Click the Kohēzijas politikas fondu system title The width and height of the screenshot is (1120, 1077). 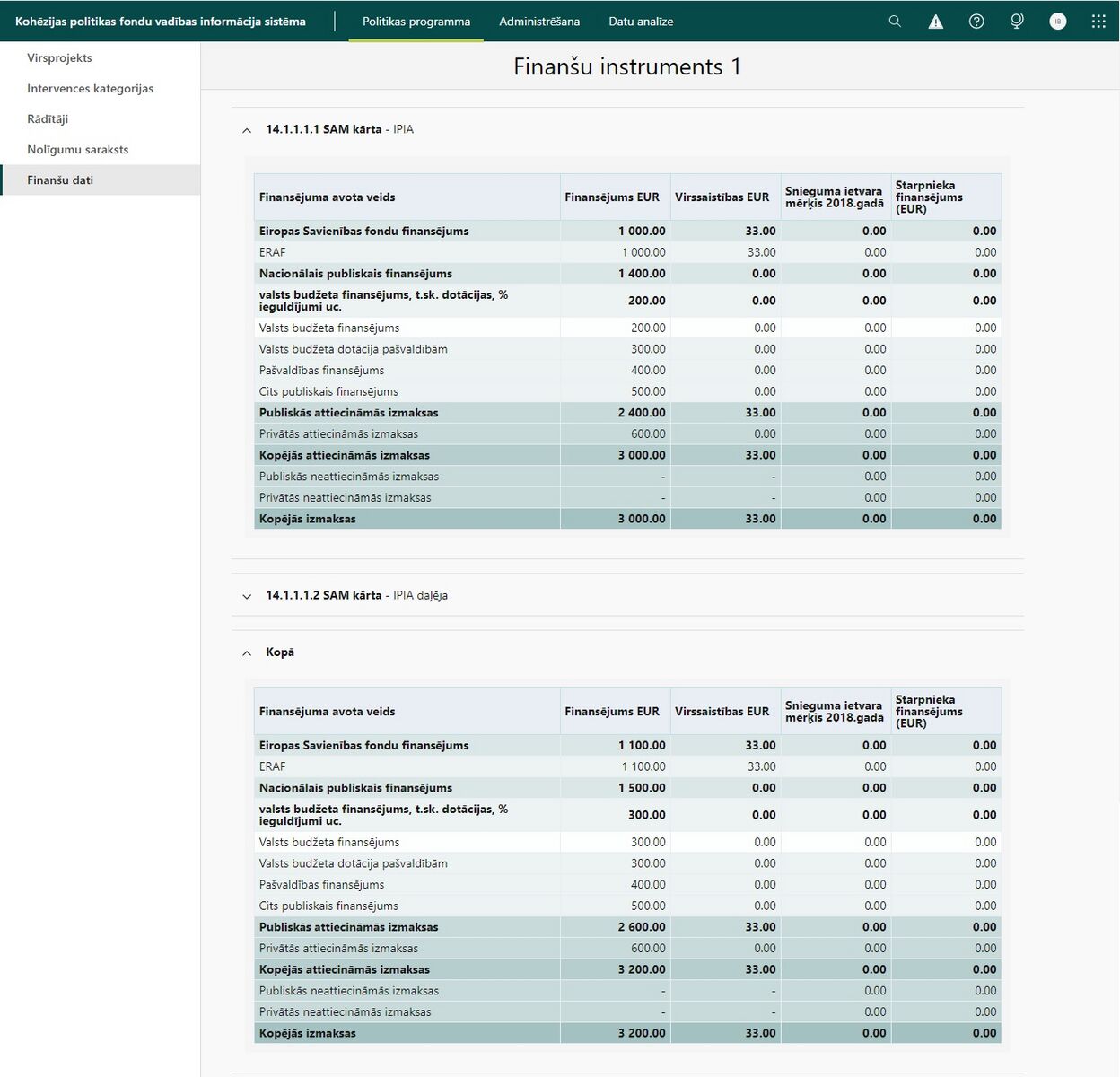tap(161, 22)
